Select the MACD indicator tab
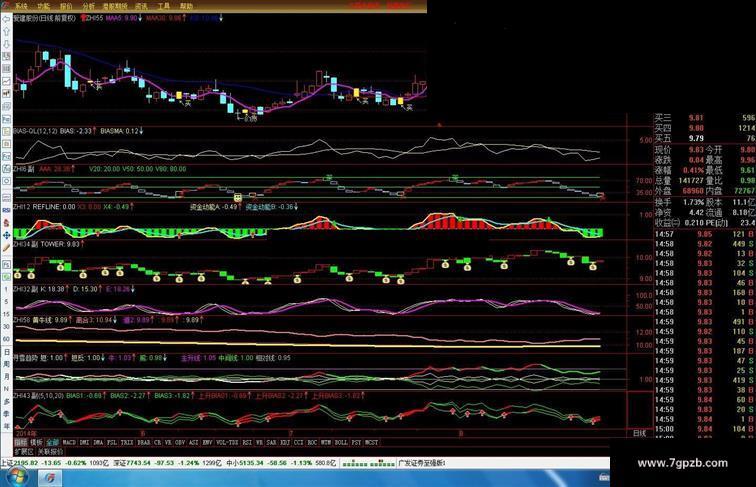 point(69,442)
